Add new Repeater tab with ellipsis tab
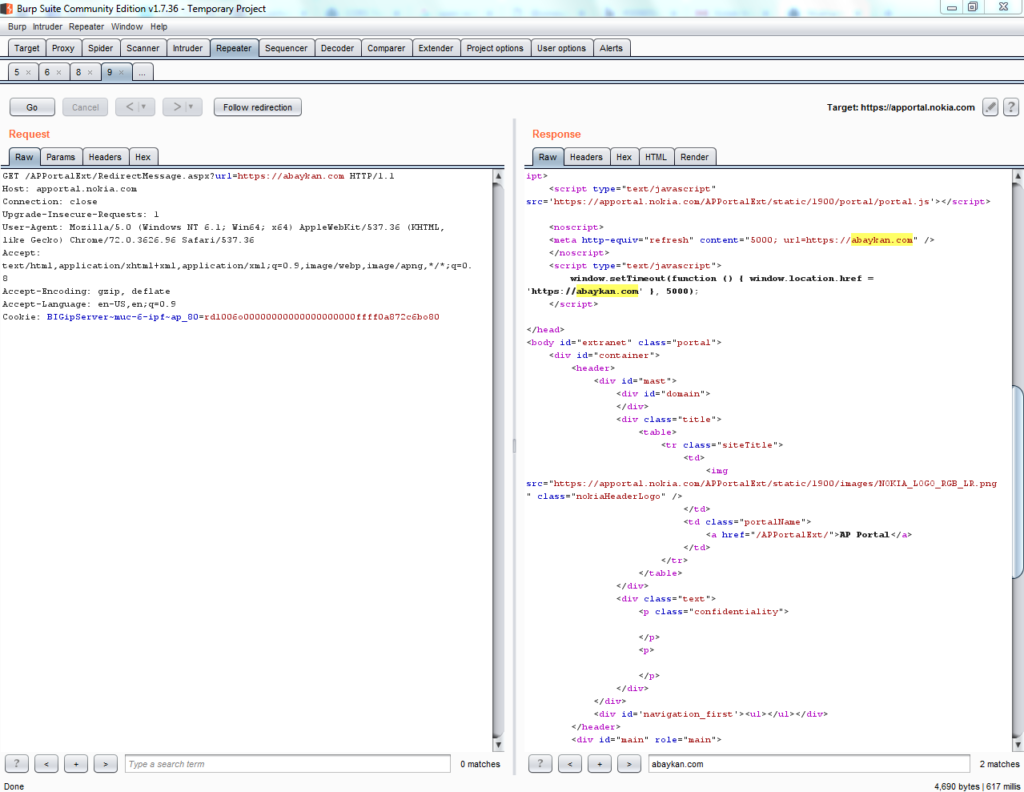This screenshot has height=792, width=1024. click(143, 73)
